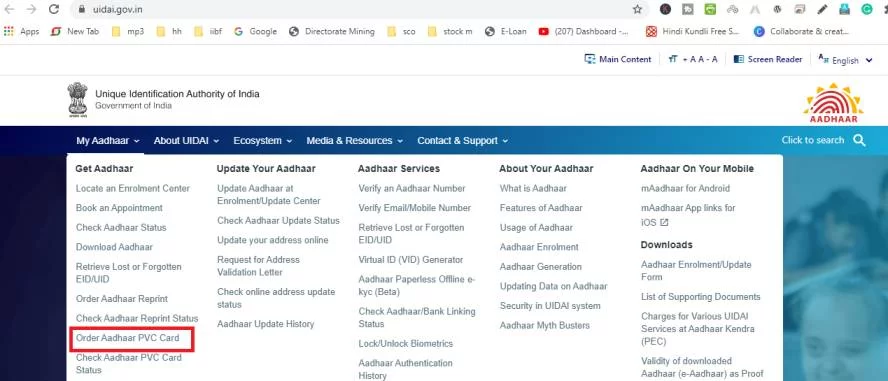The image size is (888, 381).
Task: Click the first dark round extension icon
Action: pos(665,9)
